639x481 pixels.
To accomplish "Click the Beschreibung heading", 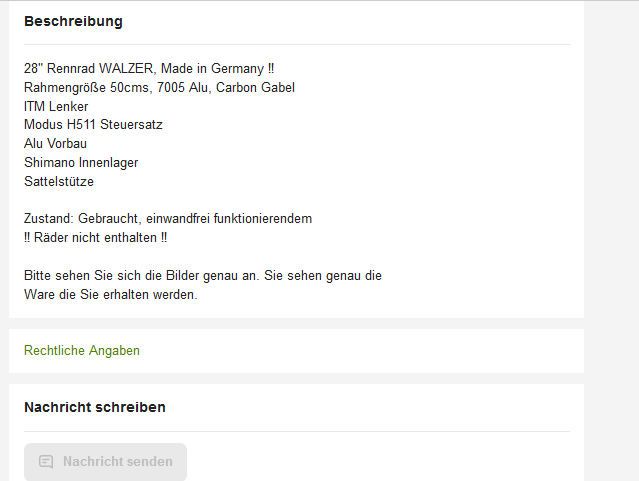I will click(x=73, y=21).
